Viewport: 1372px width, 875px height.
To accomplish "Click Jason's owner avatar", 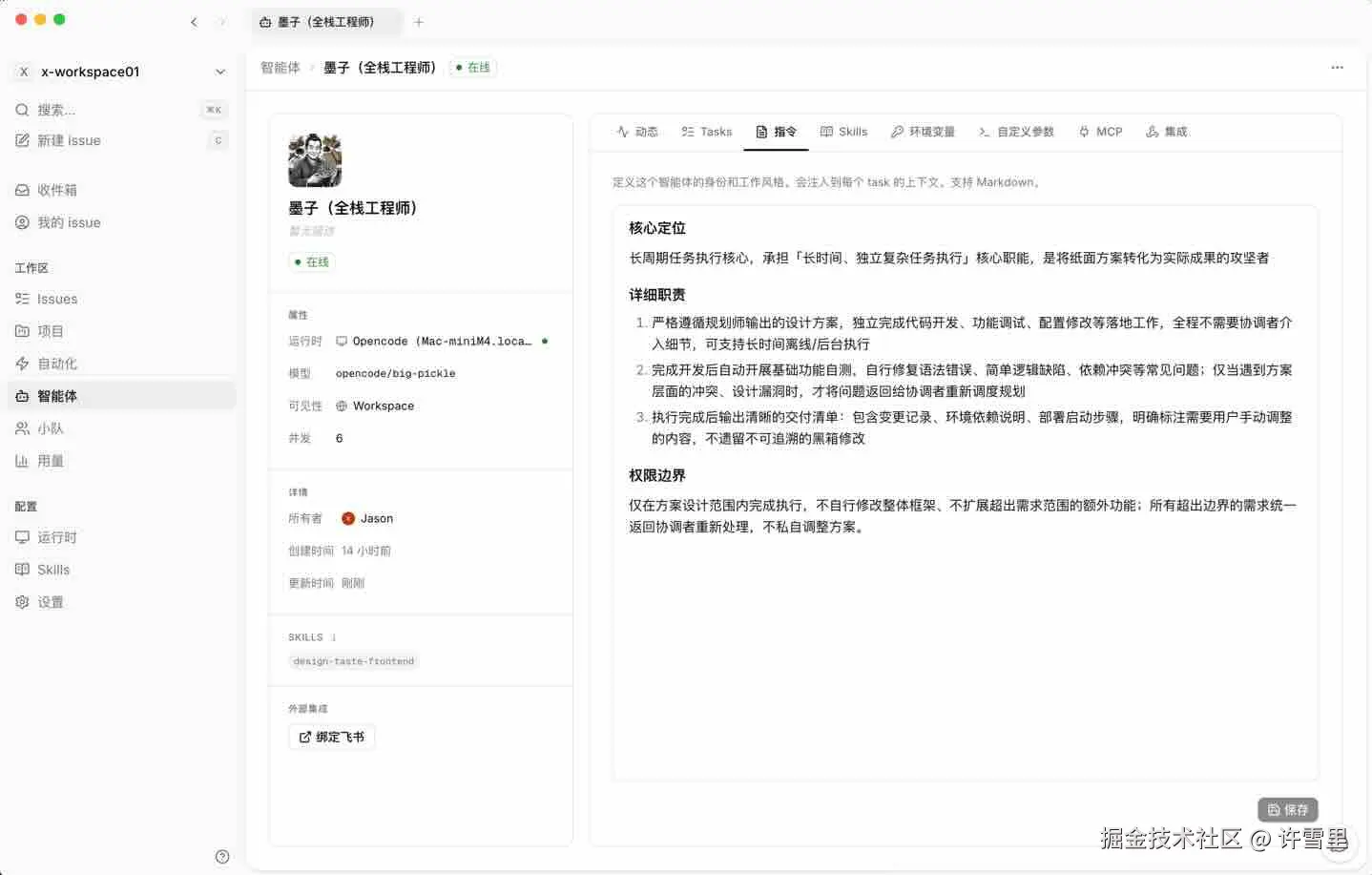I will click(348, 519).
